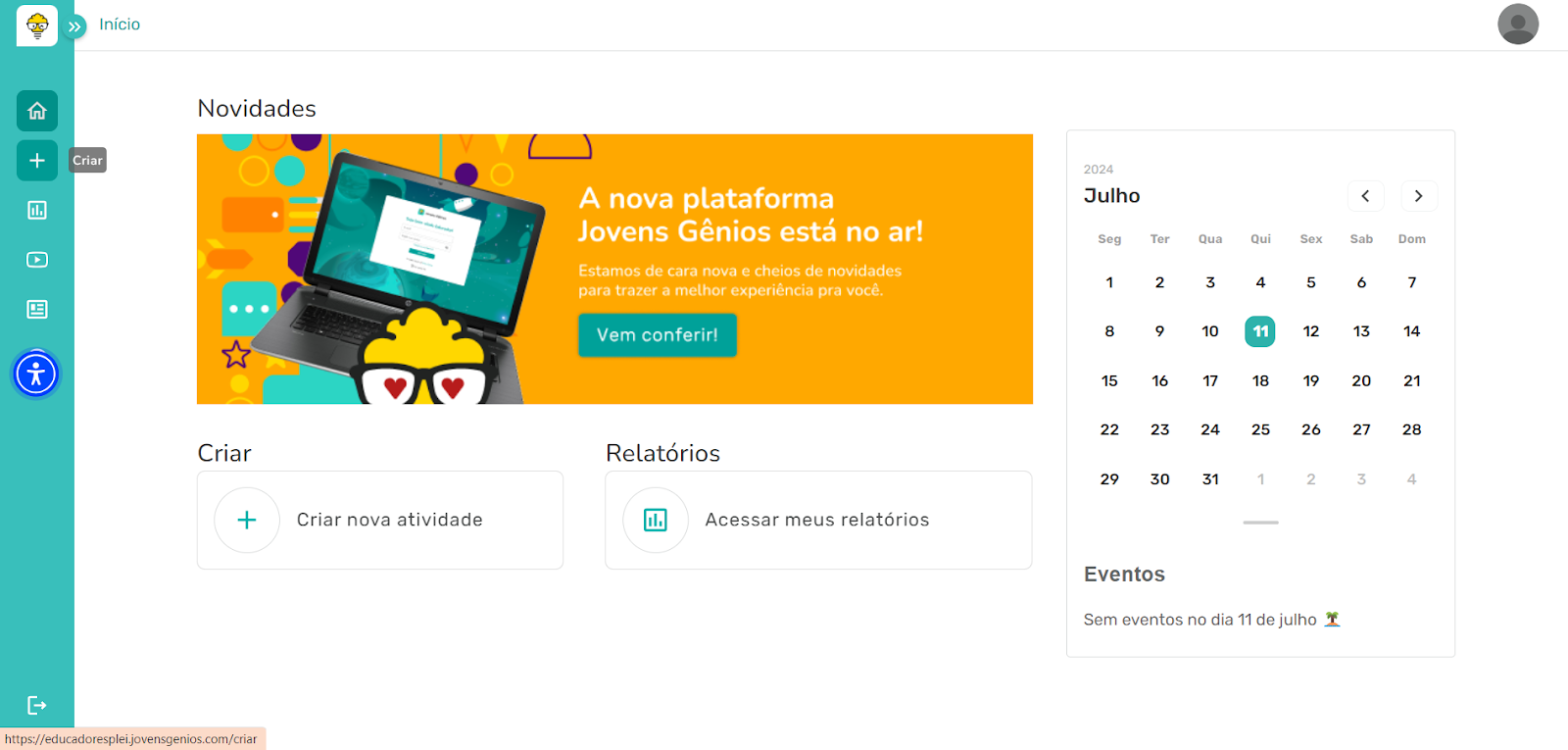The image size is (1568, 750).
Task: Select the highlighted day 11 in calendar
Action: tap(1260, 331)
